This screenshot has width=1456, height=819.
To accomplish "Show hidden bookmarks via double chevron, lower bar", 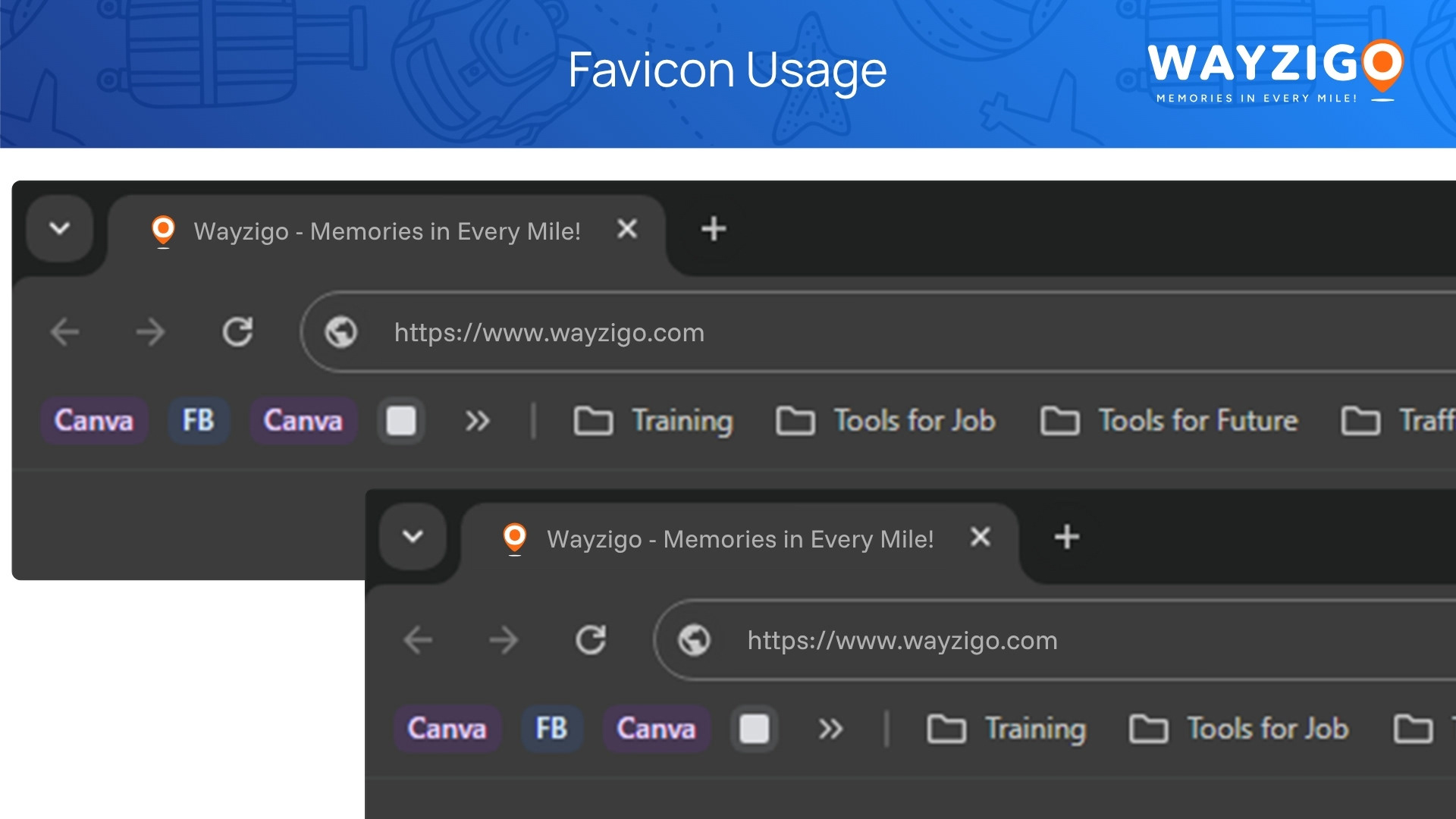I will [x=830, y=729].
